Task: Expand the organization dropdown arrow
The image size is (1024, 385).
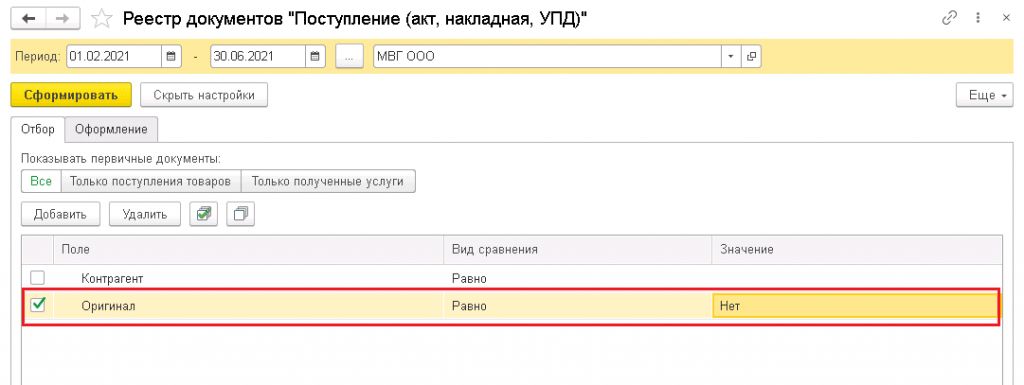Action: tap(731, 56)
